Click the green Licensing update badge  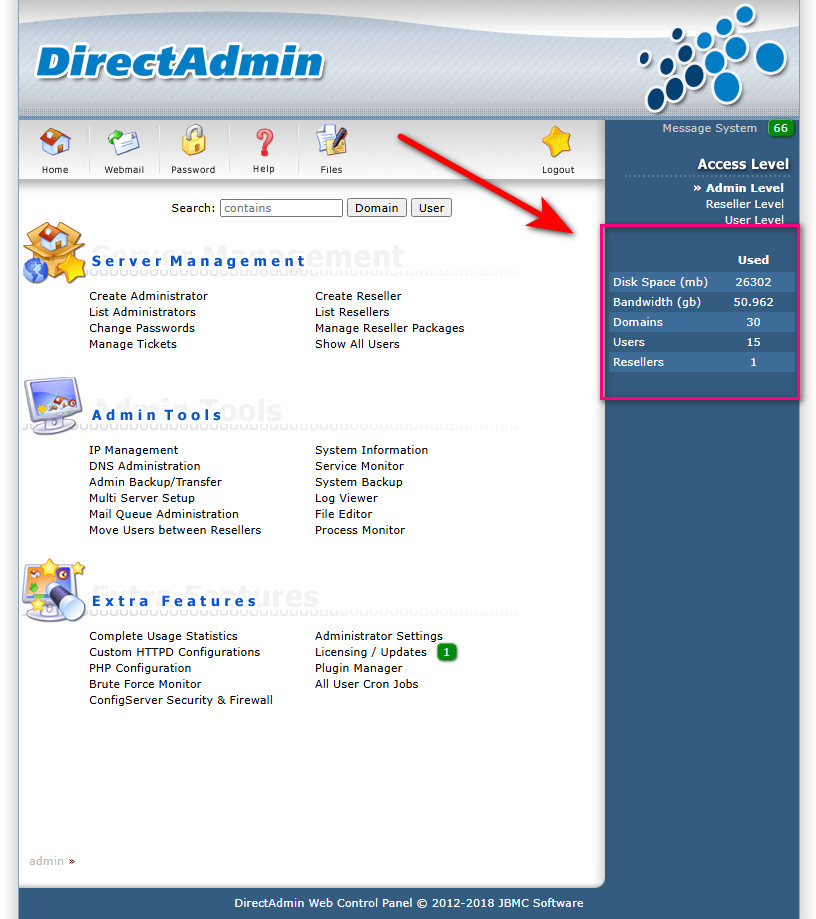point(447,652)
